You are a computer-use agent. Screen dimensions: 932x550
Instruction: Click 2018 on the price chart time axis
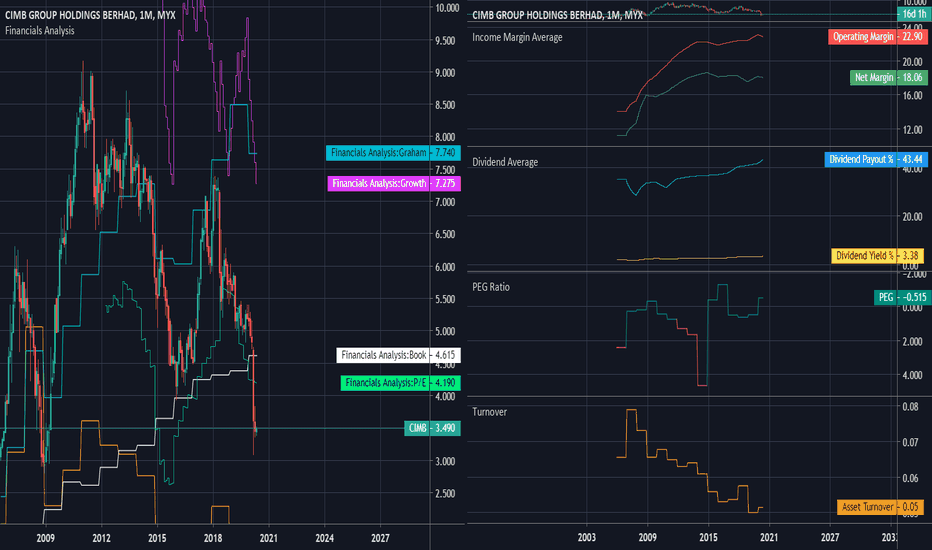(213, 538)
